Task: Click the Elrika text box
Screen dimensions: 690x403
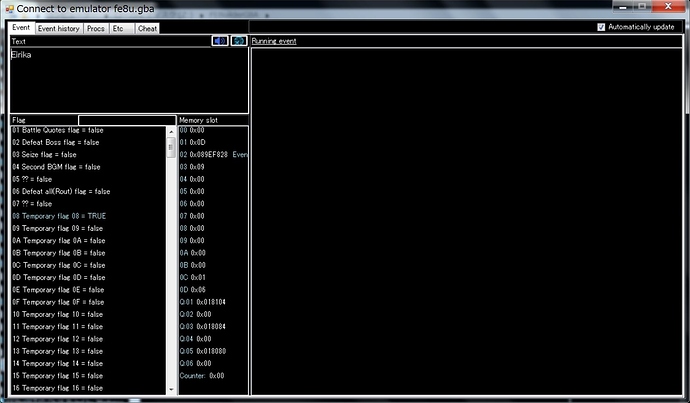Action: click(129, 80)
